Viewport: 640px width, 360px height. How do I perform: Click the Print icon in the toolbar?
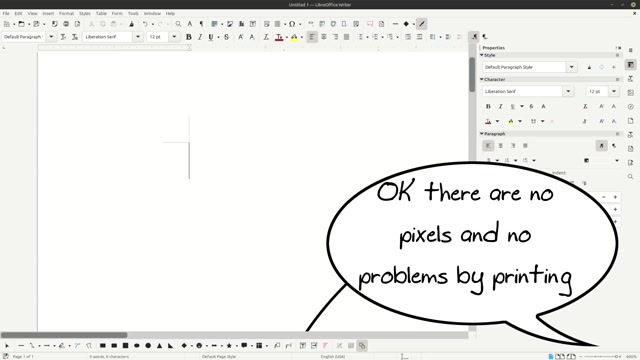pos(66,24)
